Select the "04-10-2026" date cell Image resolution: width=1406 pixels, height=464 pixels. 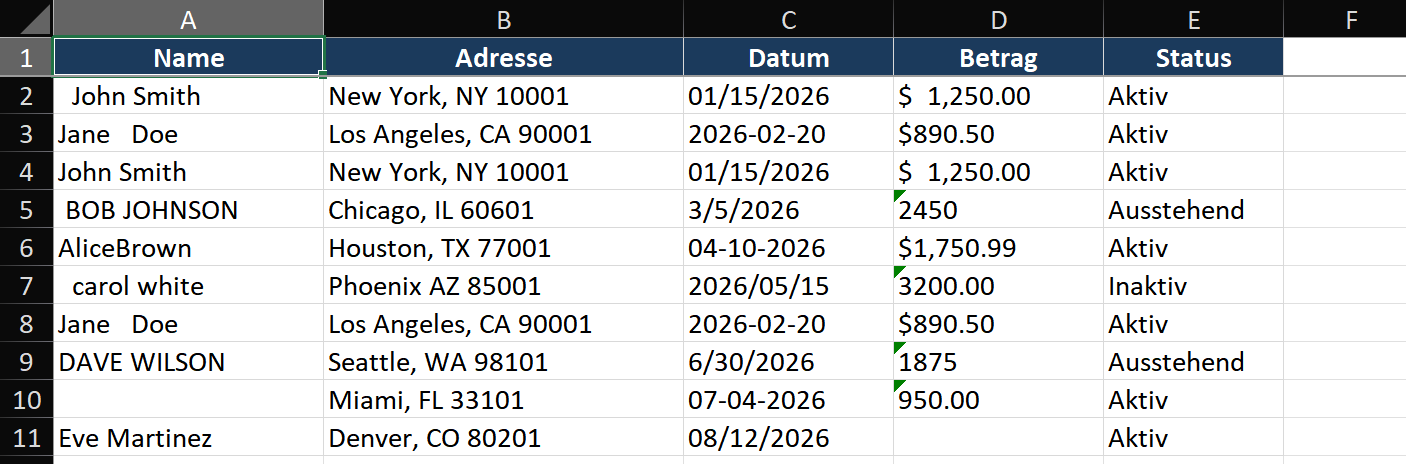[x=788, y=247]
